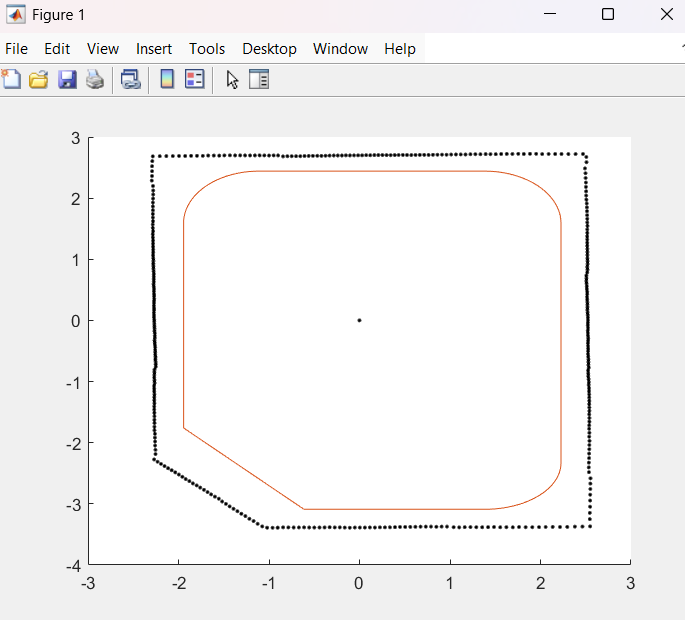Insert a colorbar using the toolbar icon
The height and width of the screenshot is (620, 685).
tap(167, 80)
